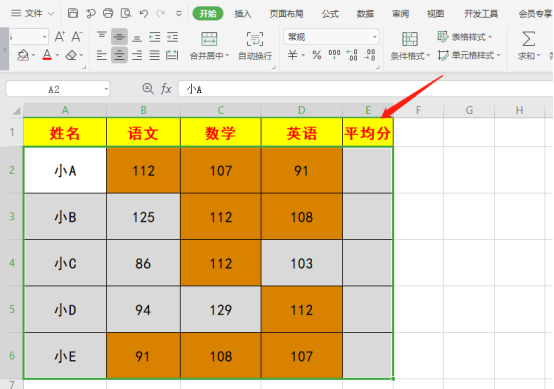The image size is (554, 389).
Task: Switch to the 公式 tab
Action: (330, 14)
